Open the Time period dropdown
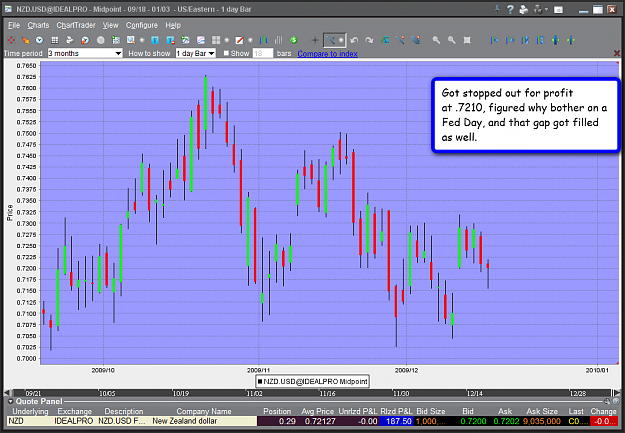Viewport: 625px width, 433px height. tap(85, 53)
